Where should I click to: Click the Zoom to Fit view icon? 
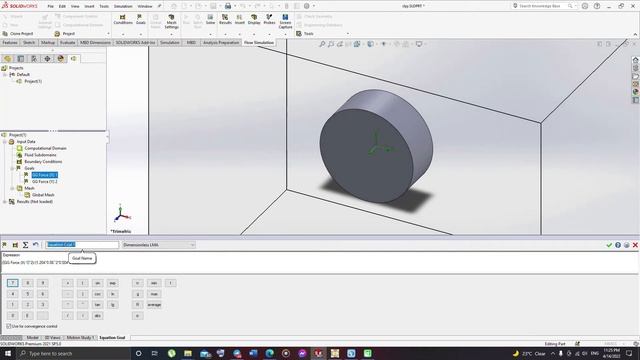click(x=322, y=44)
